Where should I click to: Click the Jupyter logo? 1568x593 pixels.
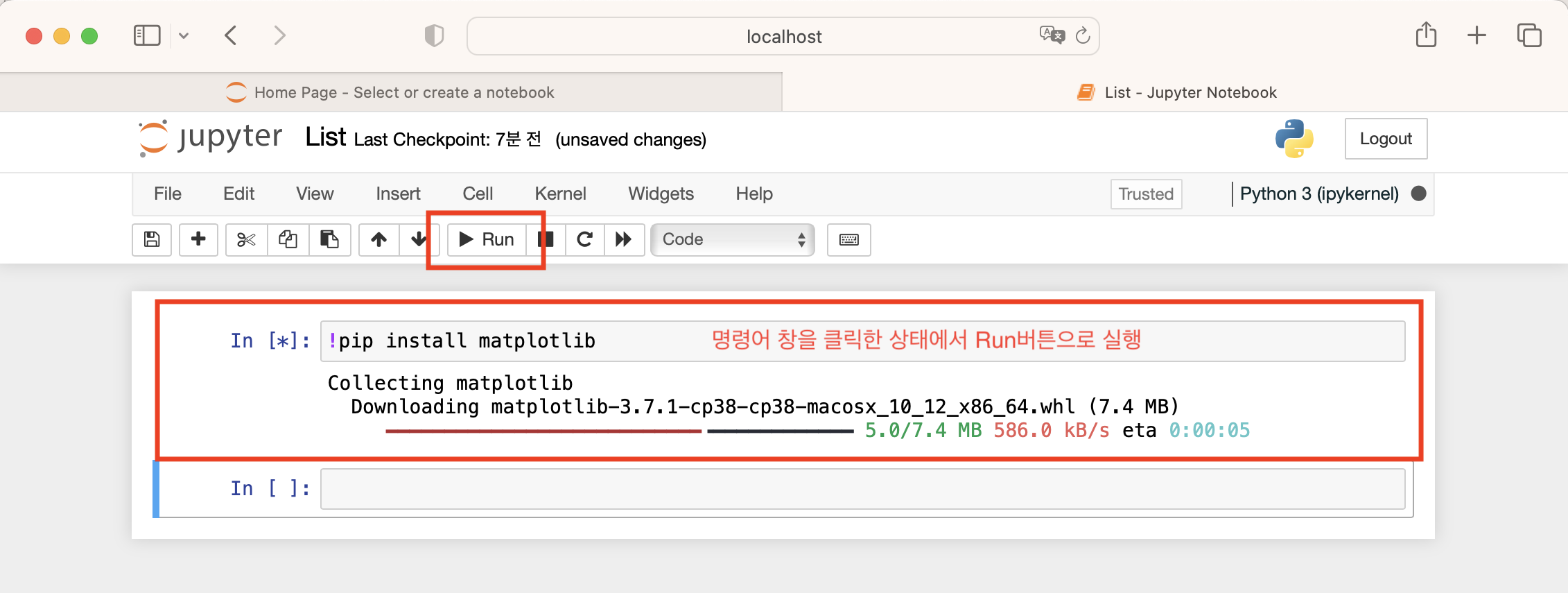click(x=211, y=138)
